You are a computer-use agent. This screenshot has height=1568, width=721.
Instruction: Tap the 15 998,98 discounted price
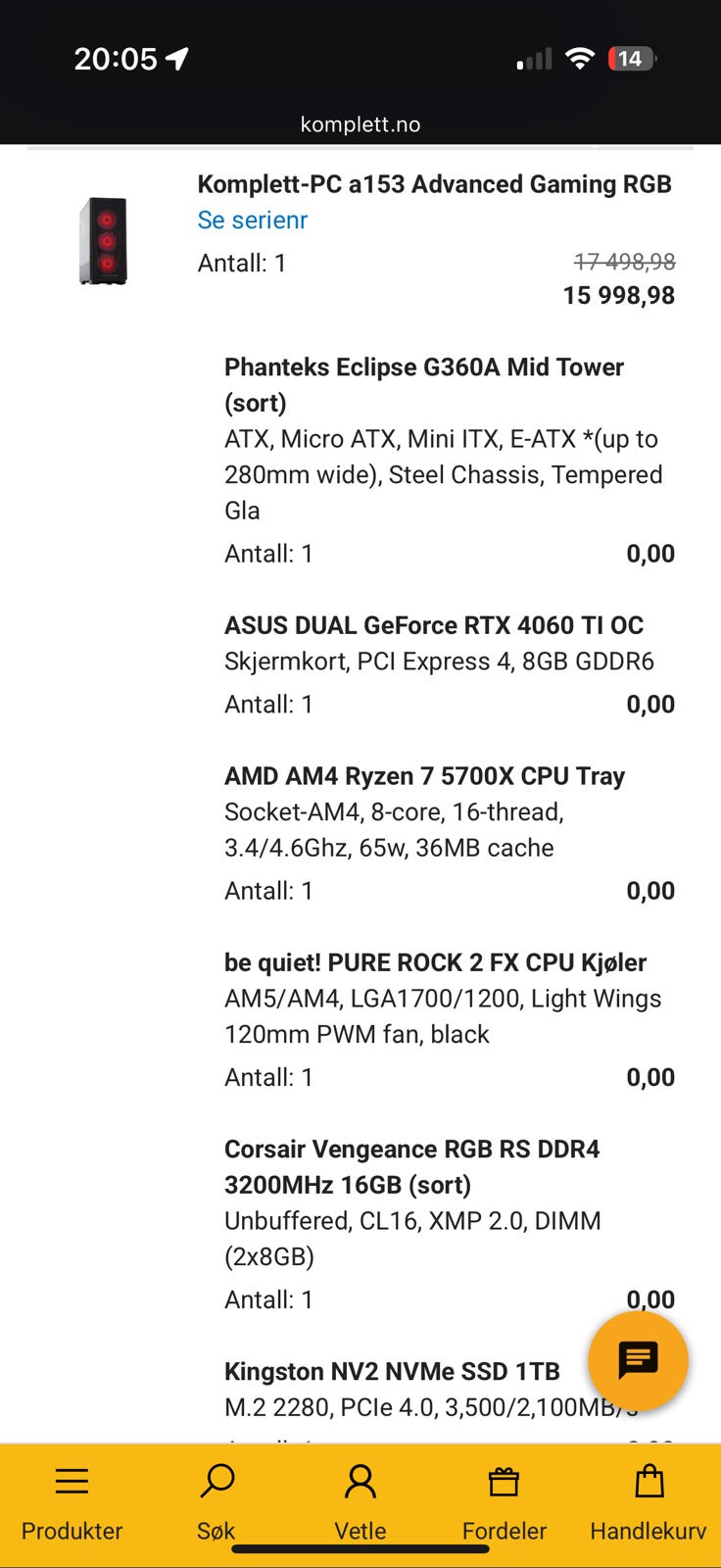point(618,296)
